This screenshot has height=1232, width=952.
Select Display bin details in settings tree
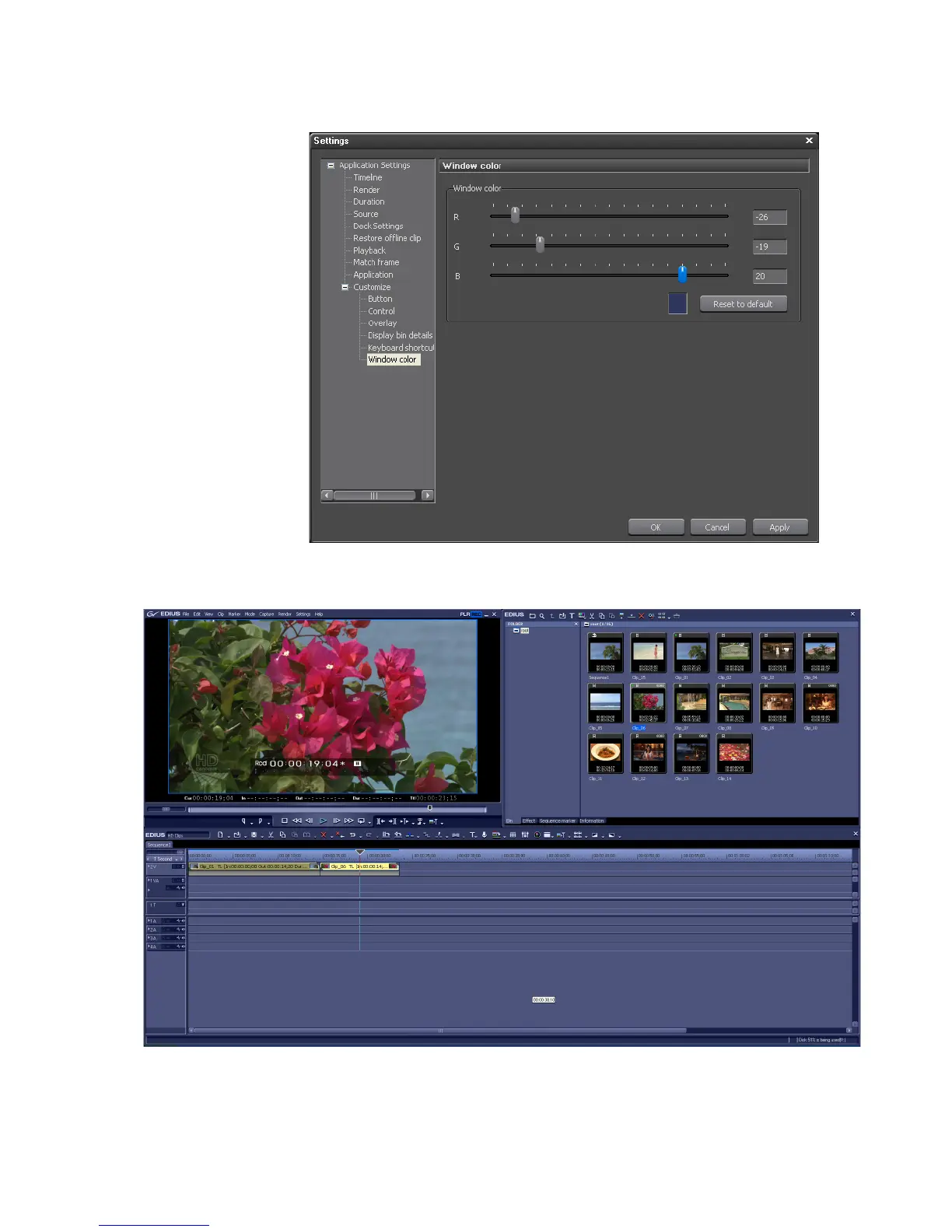pyautogui.click(x=400, y=335)
